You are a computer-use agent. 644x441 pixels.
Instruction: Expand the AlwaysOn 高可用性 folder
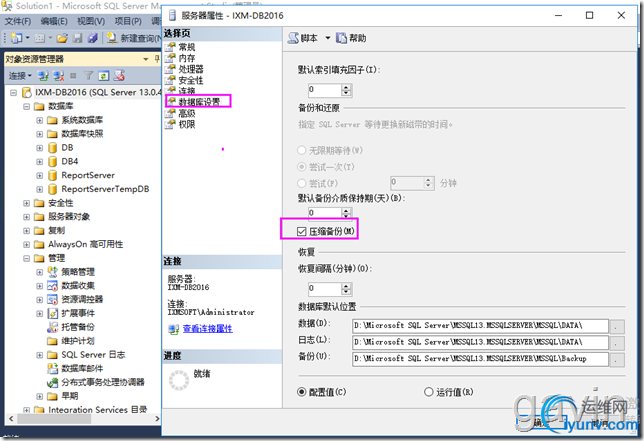(x=27, y=245)
